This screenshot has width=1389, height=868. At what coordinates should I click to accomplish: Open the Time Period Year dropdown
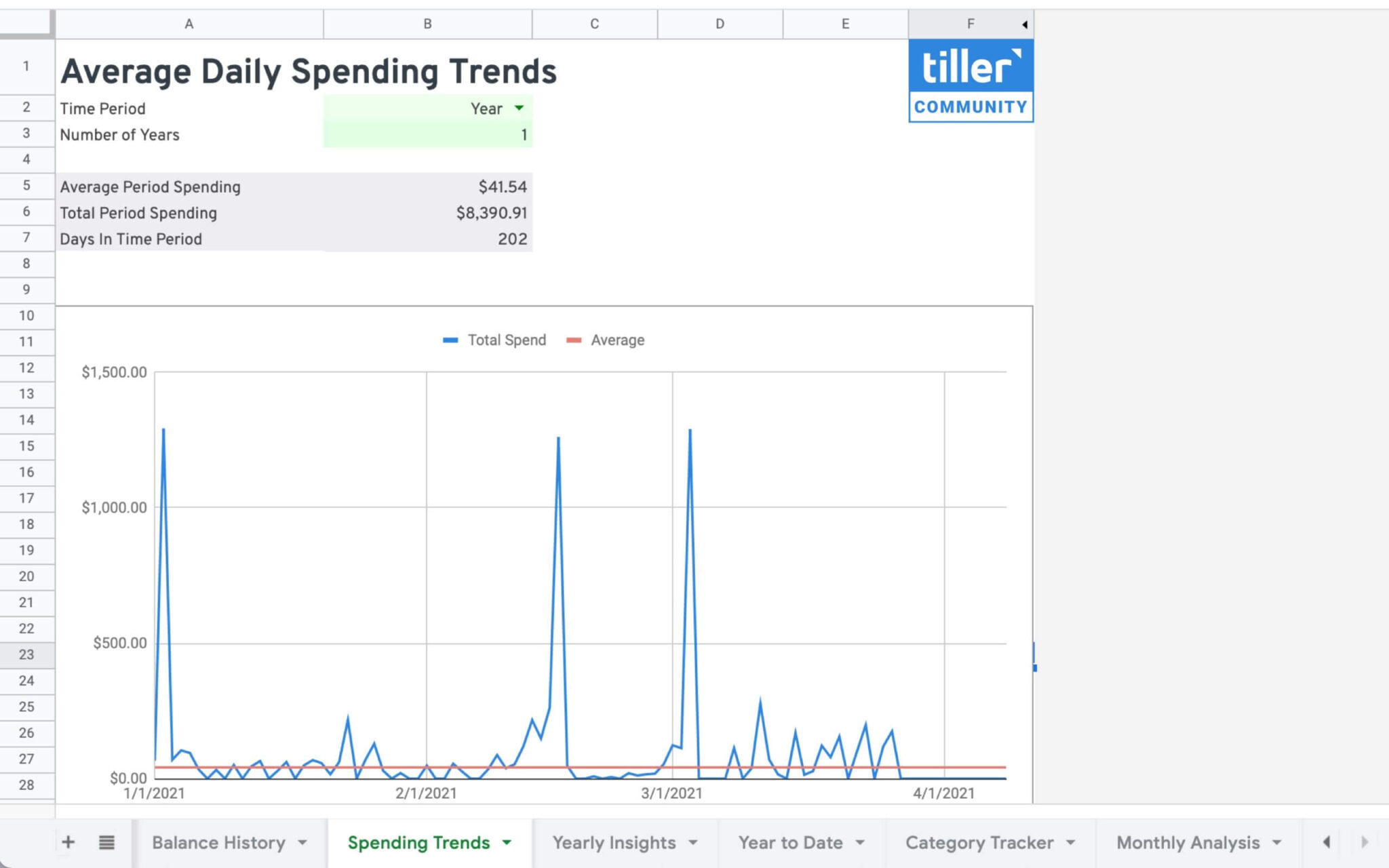point(519,108)
